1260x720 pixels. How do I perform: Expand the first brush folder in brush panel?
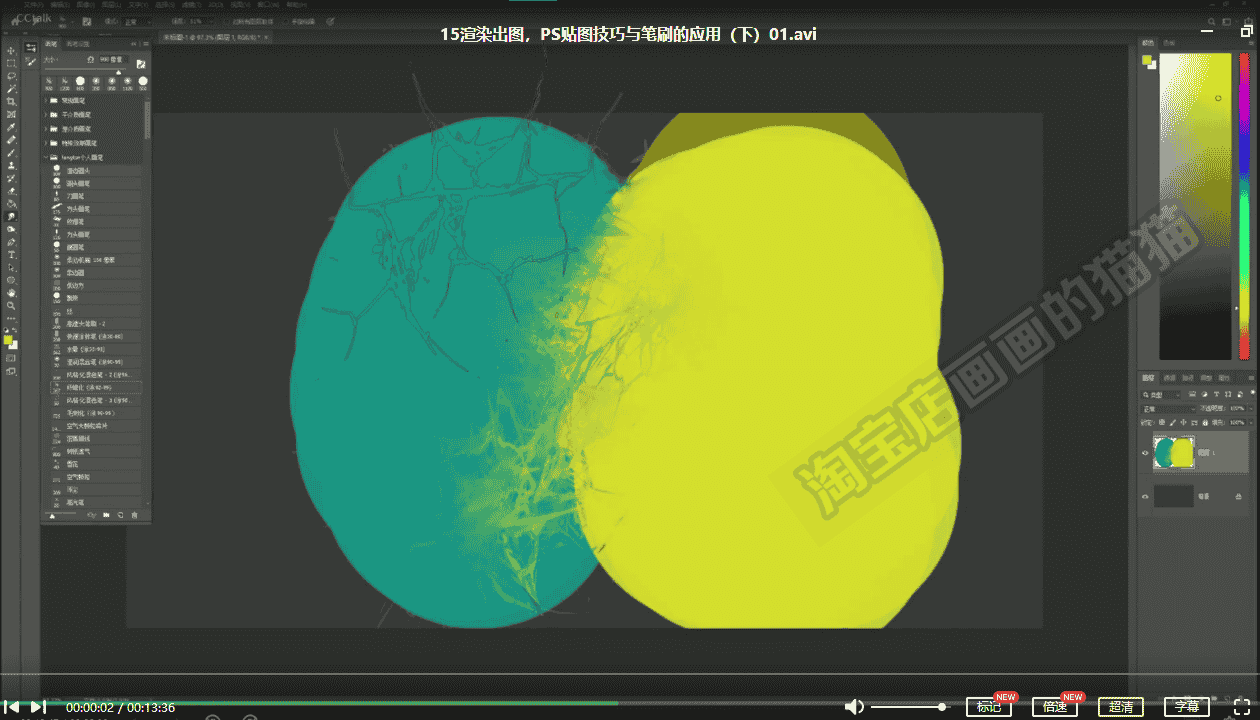47,101
